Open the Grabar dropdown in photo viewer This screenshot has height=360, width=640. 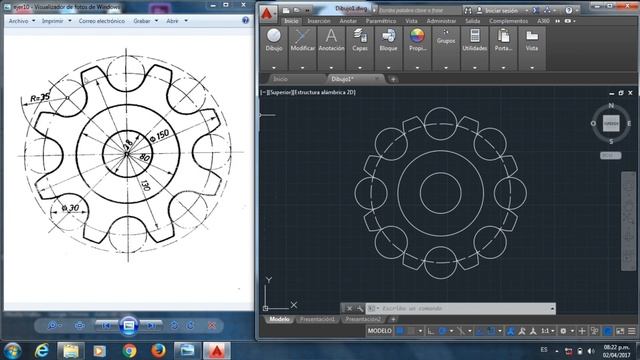[x=145, y=20]
